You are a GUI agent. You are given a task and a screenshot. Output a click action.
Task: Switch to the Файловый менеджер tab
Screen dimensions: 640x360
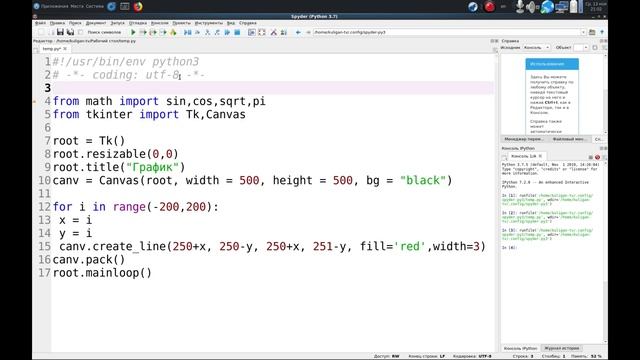click(569, 139)
